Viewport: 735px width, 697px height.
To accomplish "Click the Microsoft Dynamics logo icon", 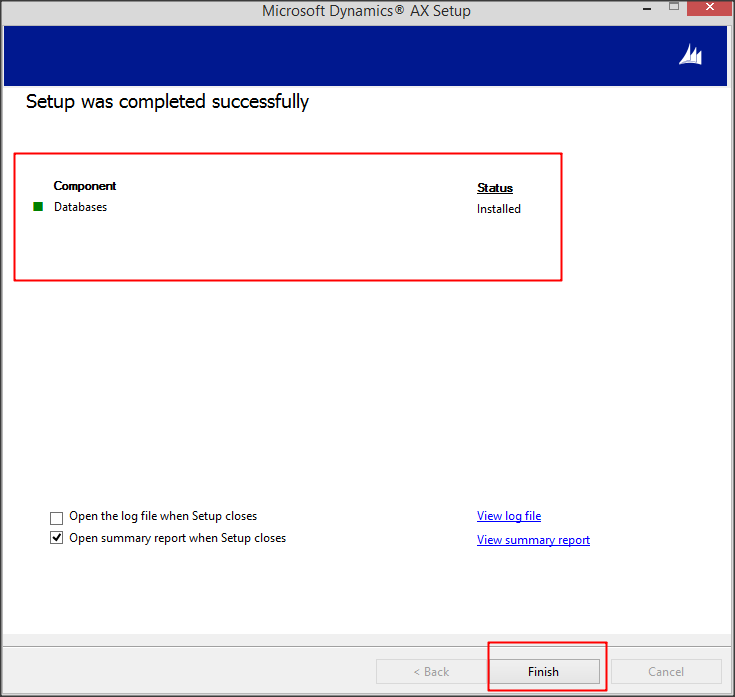I will click(690, 55).
